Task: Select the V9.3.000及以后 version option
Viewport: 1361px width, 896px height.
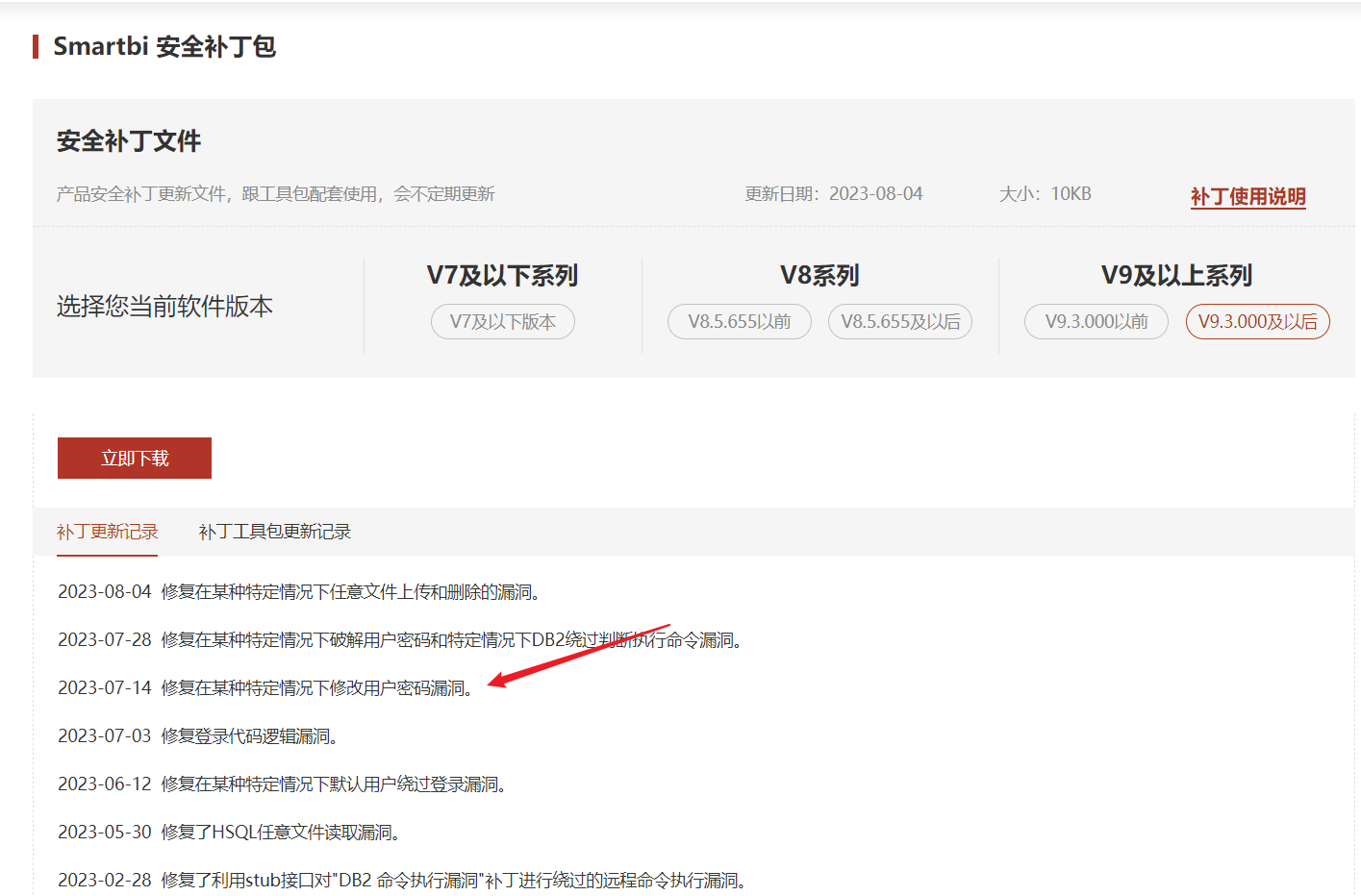Action: (1258, 322)
